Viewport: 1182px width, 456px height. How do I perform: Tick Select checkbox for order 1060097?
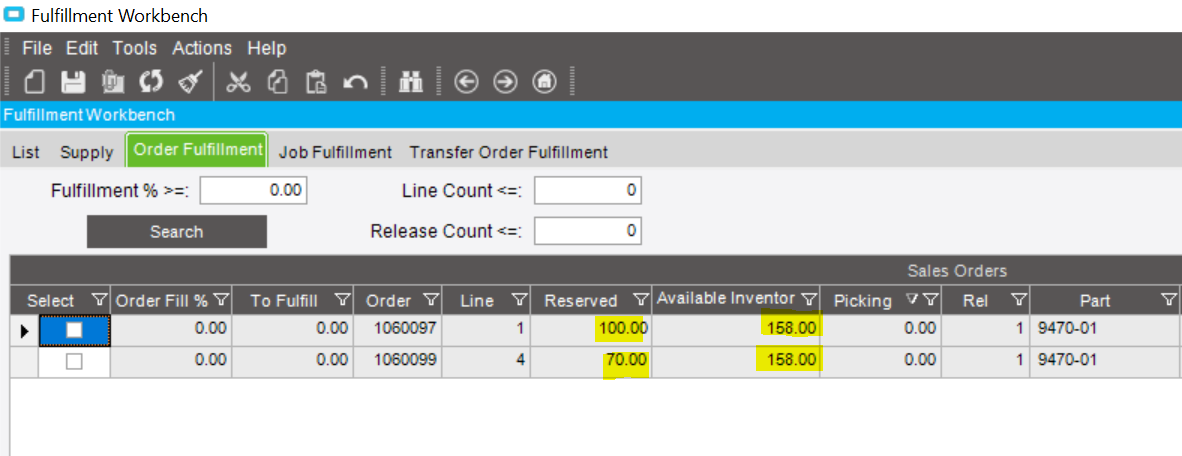pos(74,330)
